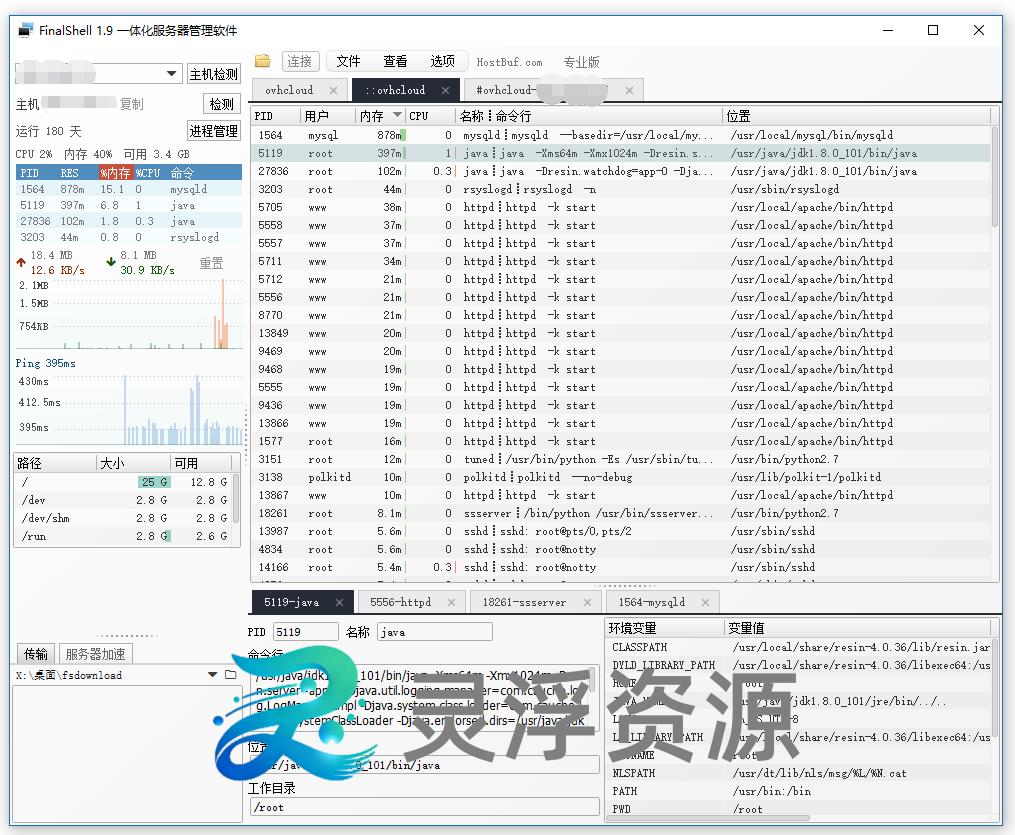Click 重置 to reset traffic stats
This screenshot has width=1015, height=835.
(211, 263)
